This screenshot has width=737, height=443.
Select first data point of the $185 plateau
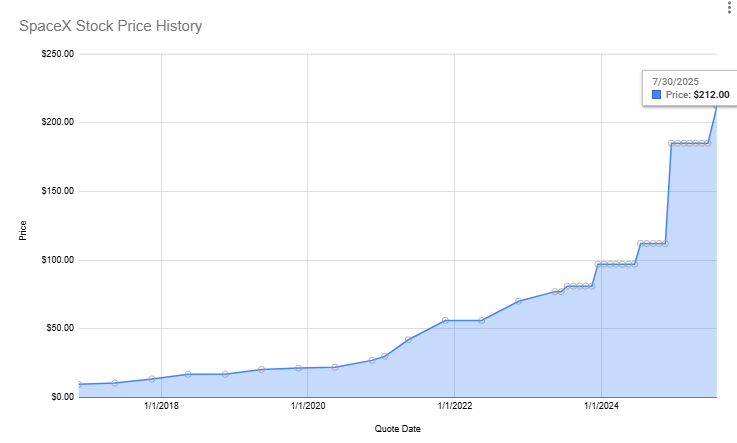click(x=672, y=143)
